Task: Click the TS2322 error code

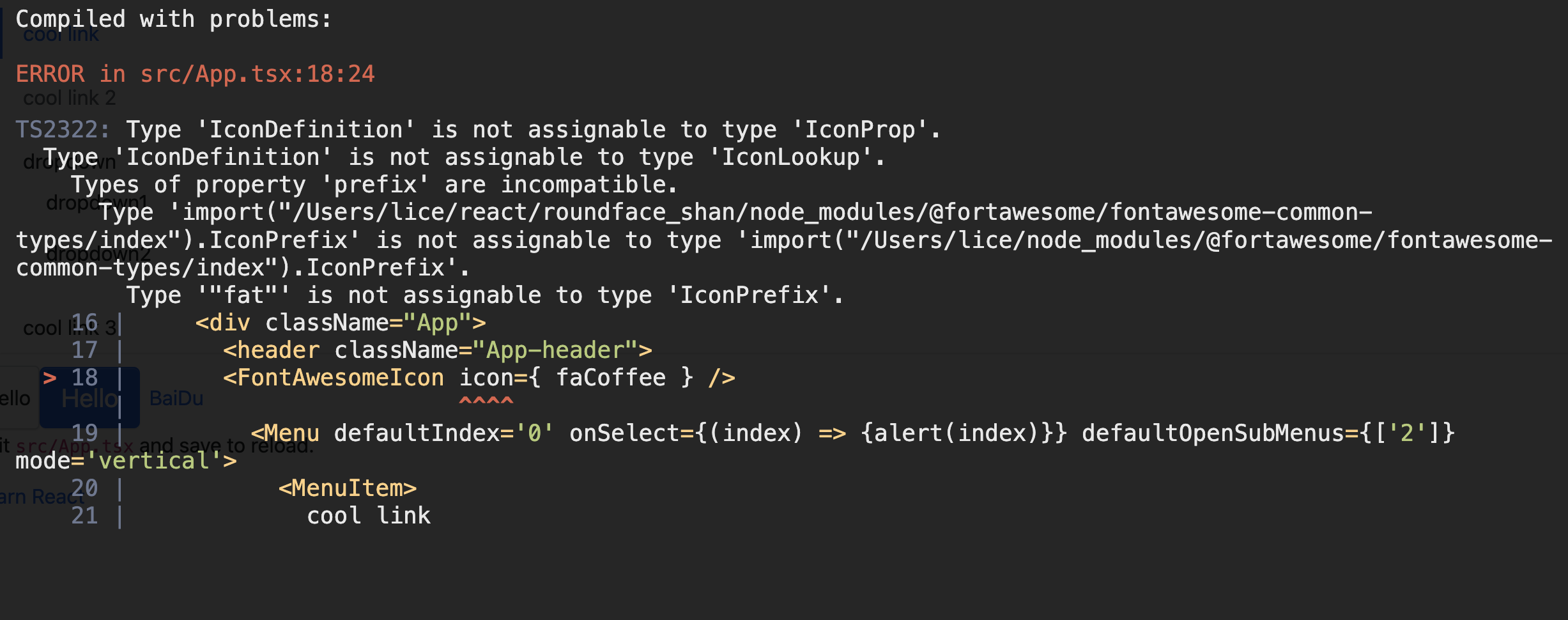Action: (62, 130)
